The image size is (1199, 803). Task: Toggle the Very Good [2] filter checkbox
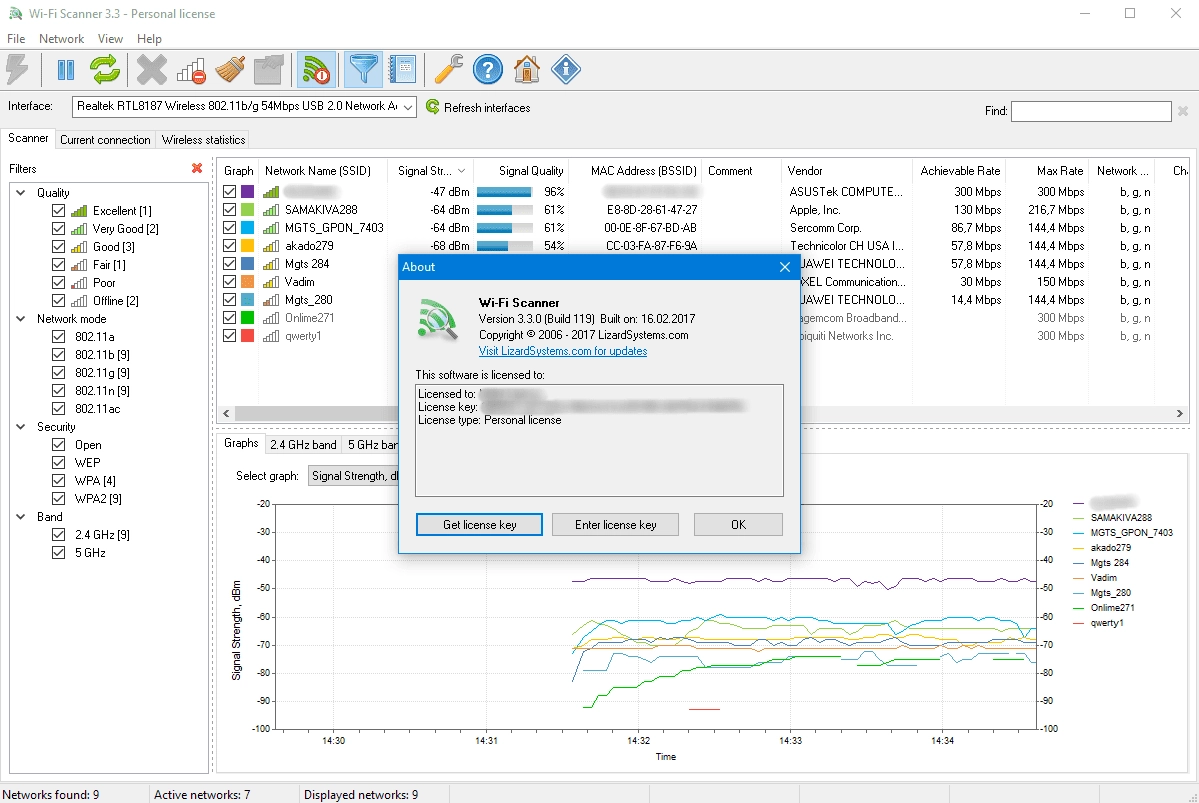[x=58, y=228]
